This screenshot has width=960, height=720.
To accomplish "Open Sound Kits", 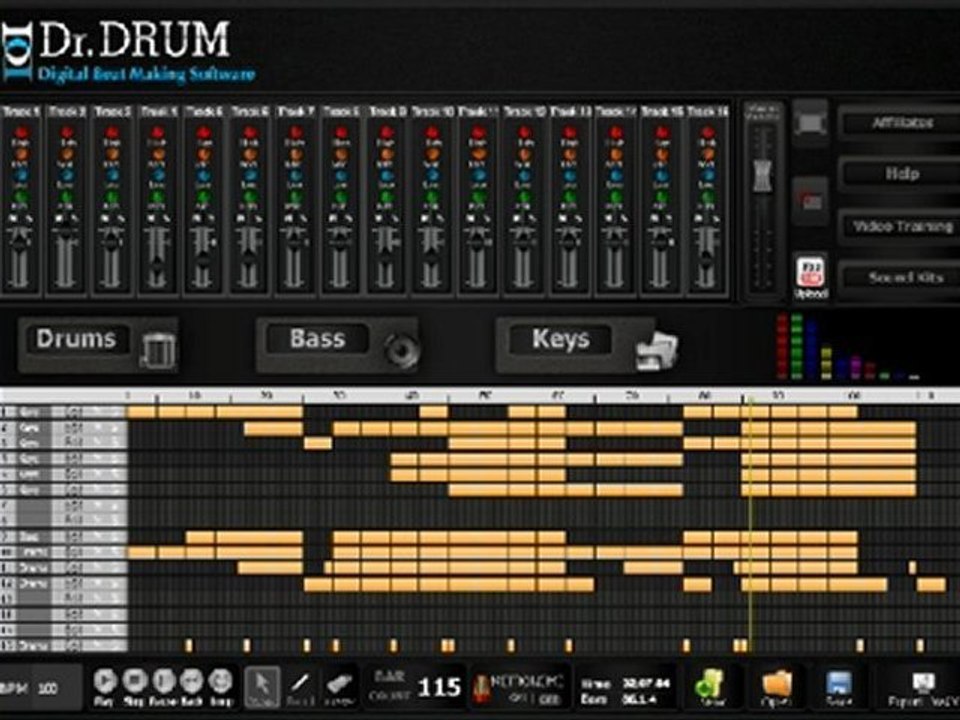I will (901, 278).
